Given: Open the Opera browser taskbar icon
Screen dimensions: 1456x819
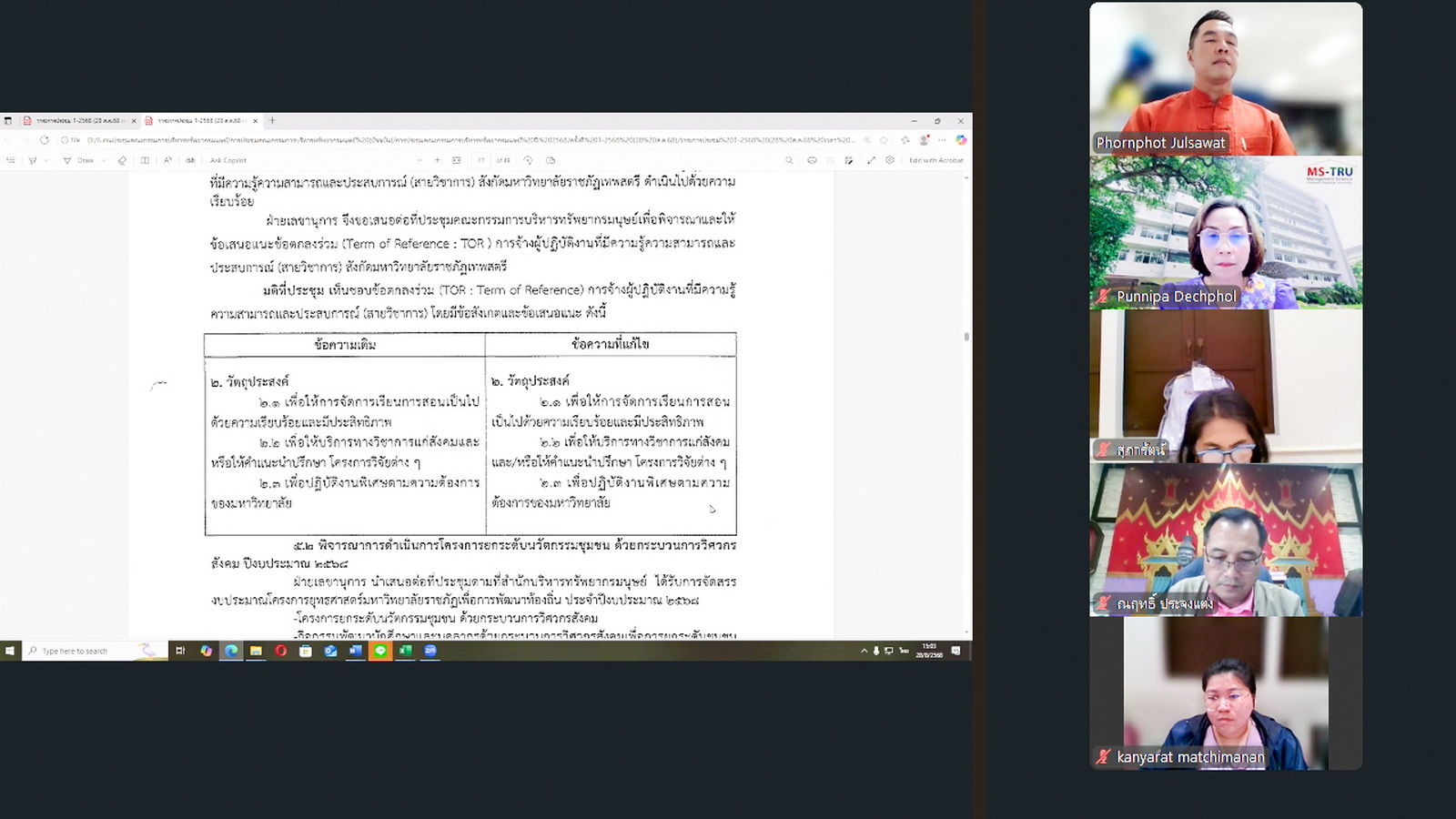Looking at the screenshot, I should (280, 651).
